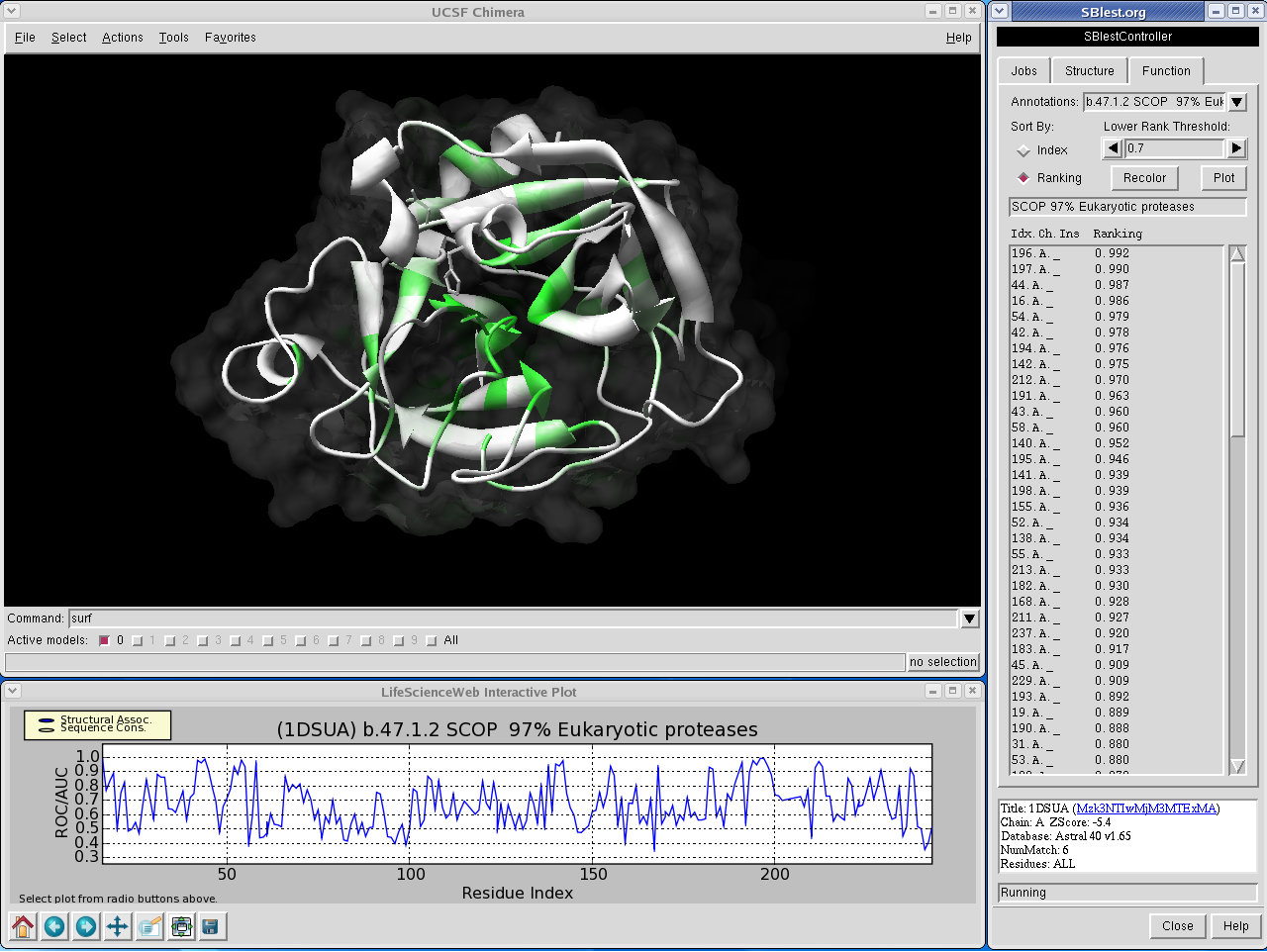This screenshot has height=952, width=1267.
Task: Decrease Lower Rank Threshold with left arrow
Action: point(1113,148)
